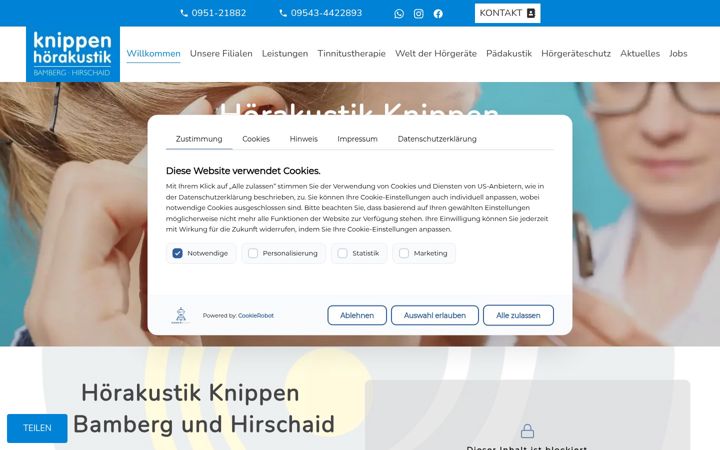Screen dimensions: 720x450
Task: Click the 'Bamberg und Hirschaid' heading
Action: pos(204,424)
